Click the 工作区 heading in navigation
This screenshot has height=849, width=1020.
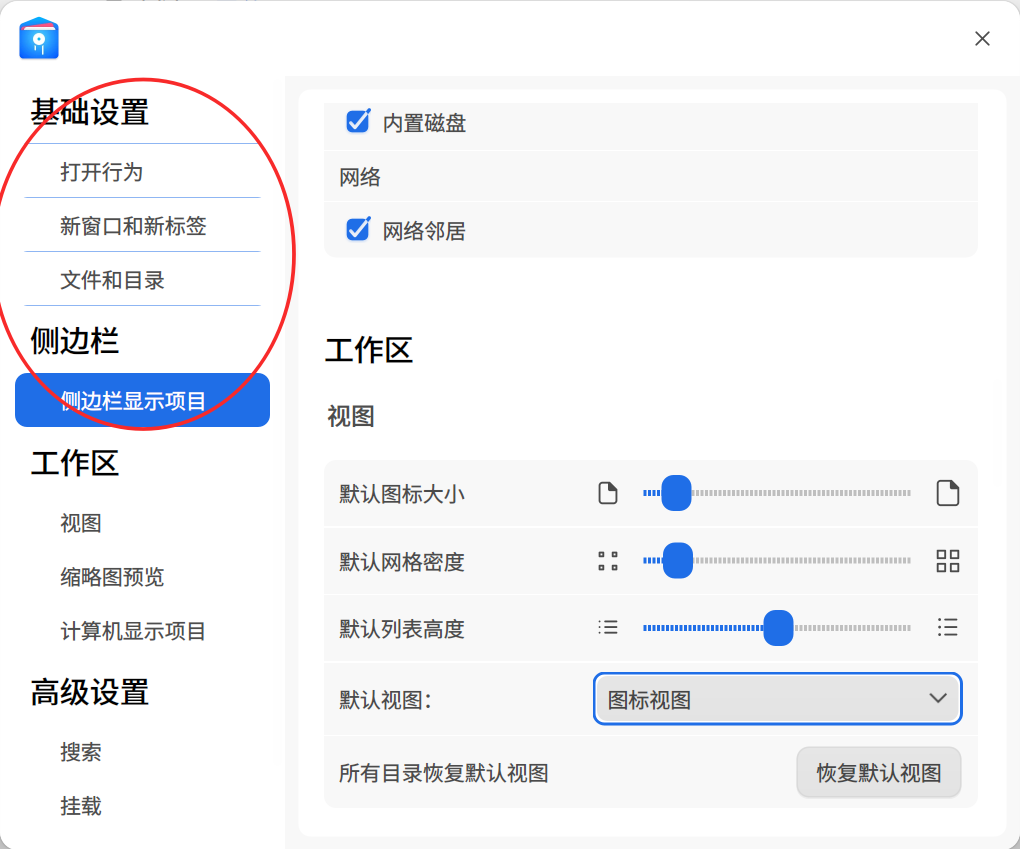coord(75,463)
